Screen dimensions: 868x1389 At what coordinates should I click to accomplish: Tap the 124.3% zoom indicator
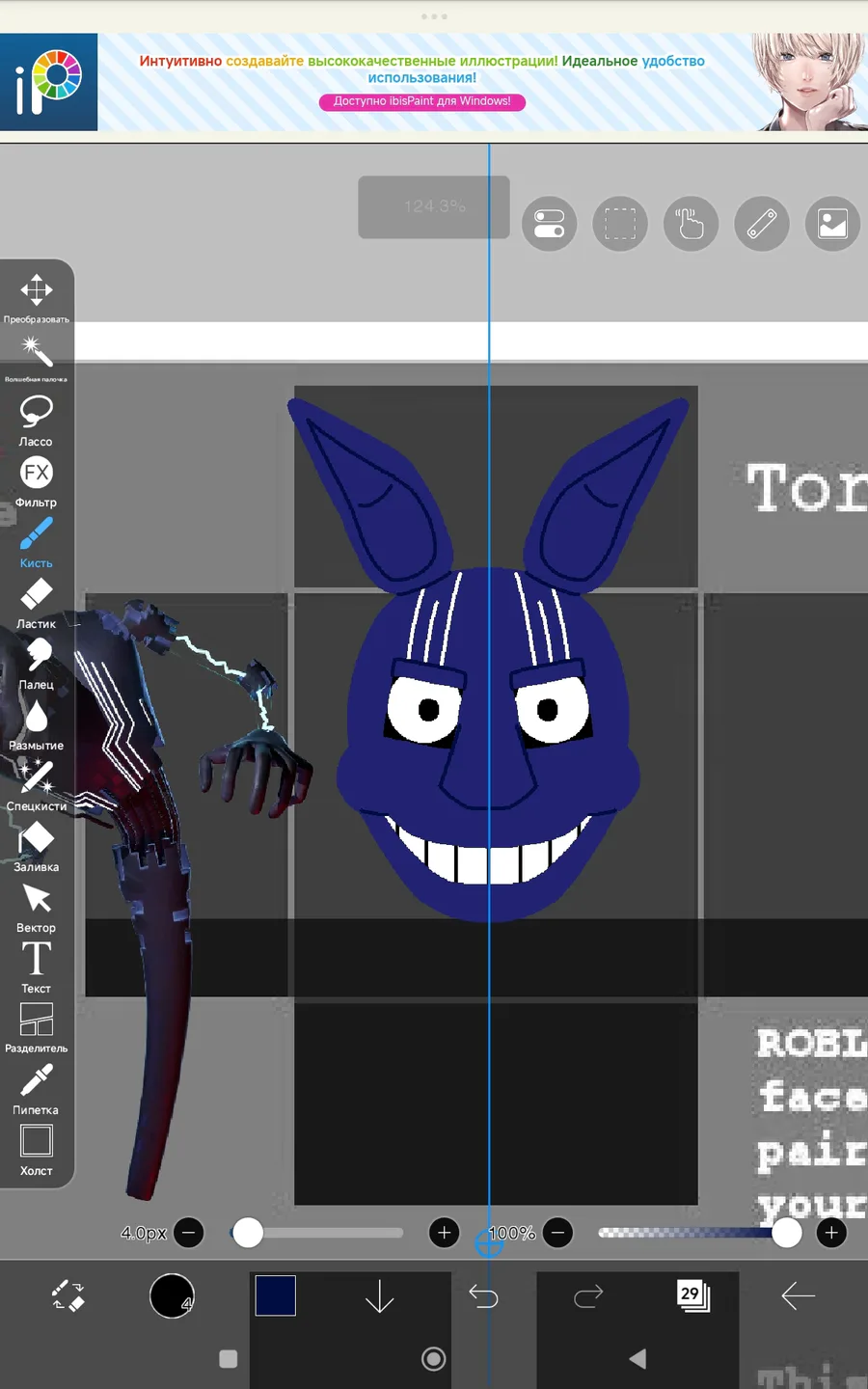click(x=434, y=206)
